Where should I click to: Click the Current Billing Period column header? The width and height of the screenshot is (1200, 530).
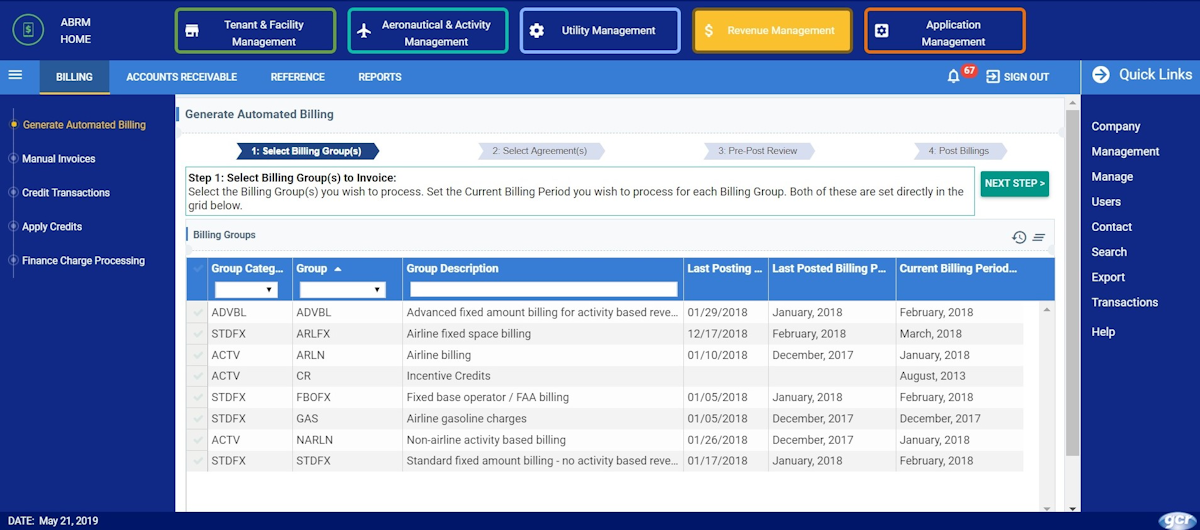[958, 269]
